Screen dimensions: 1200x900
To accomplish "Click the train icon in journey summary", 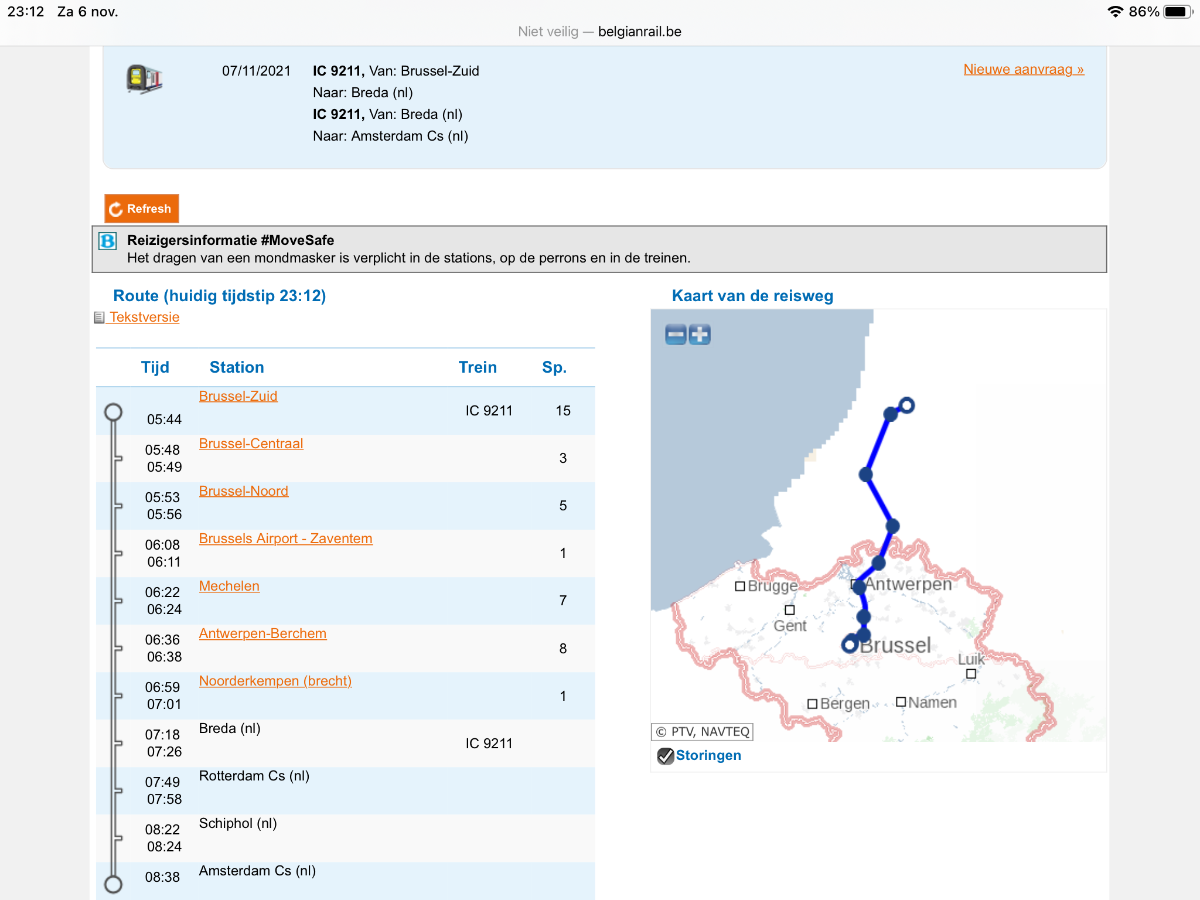I will tap(145, 78).
